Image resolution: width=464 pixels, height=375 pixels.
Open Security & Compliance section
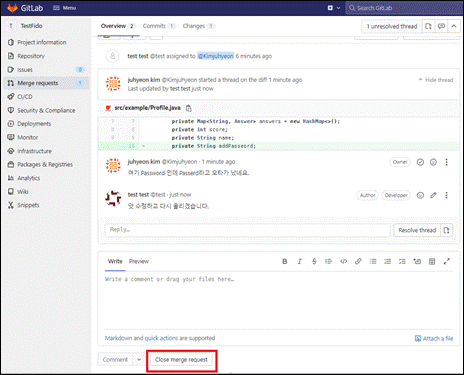tap(46, 110)
